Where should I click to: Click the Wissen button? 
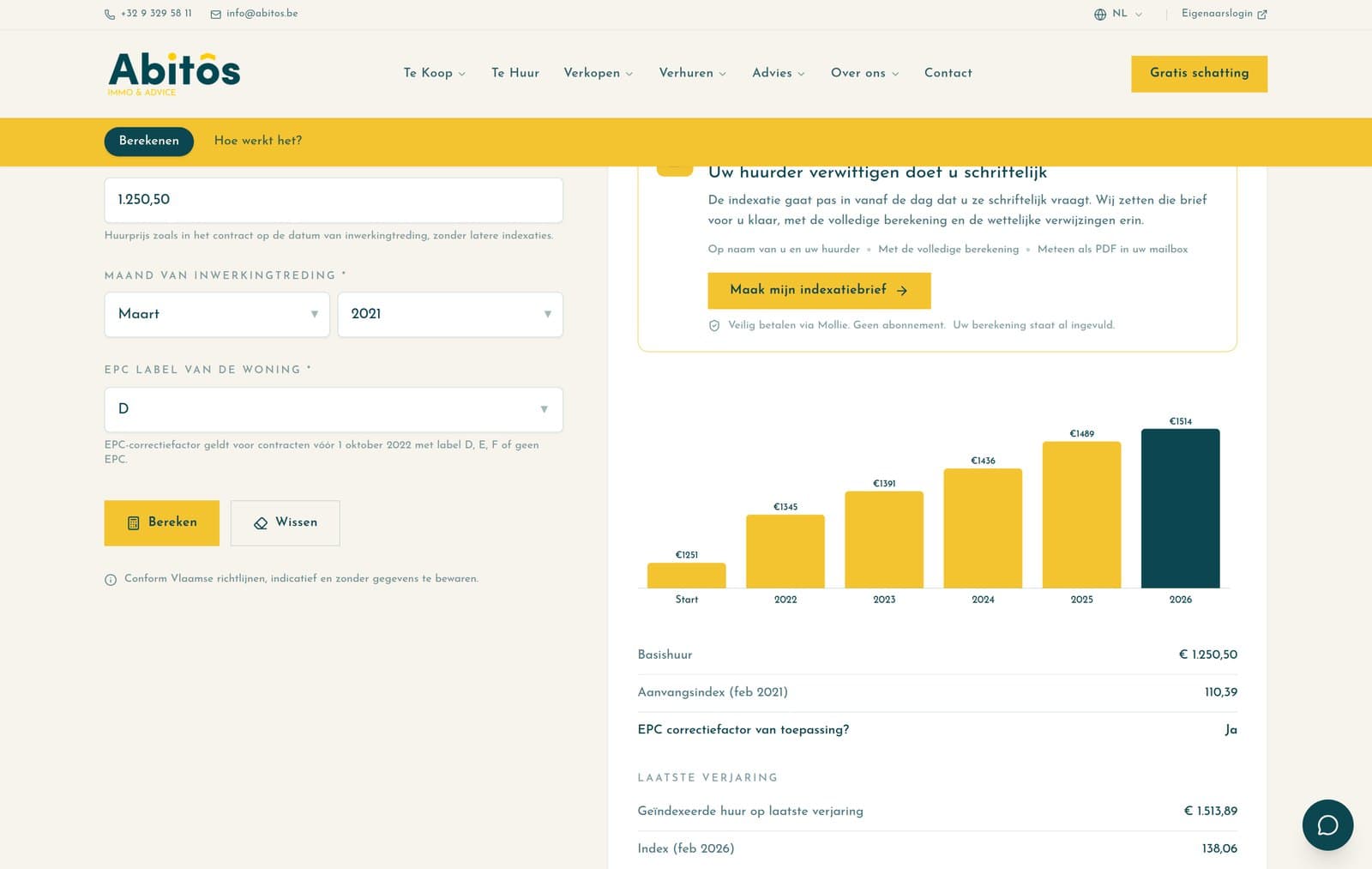286,522
